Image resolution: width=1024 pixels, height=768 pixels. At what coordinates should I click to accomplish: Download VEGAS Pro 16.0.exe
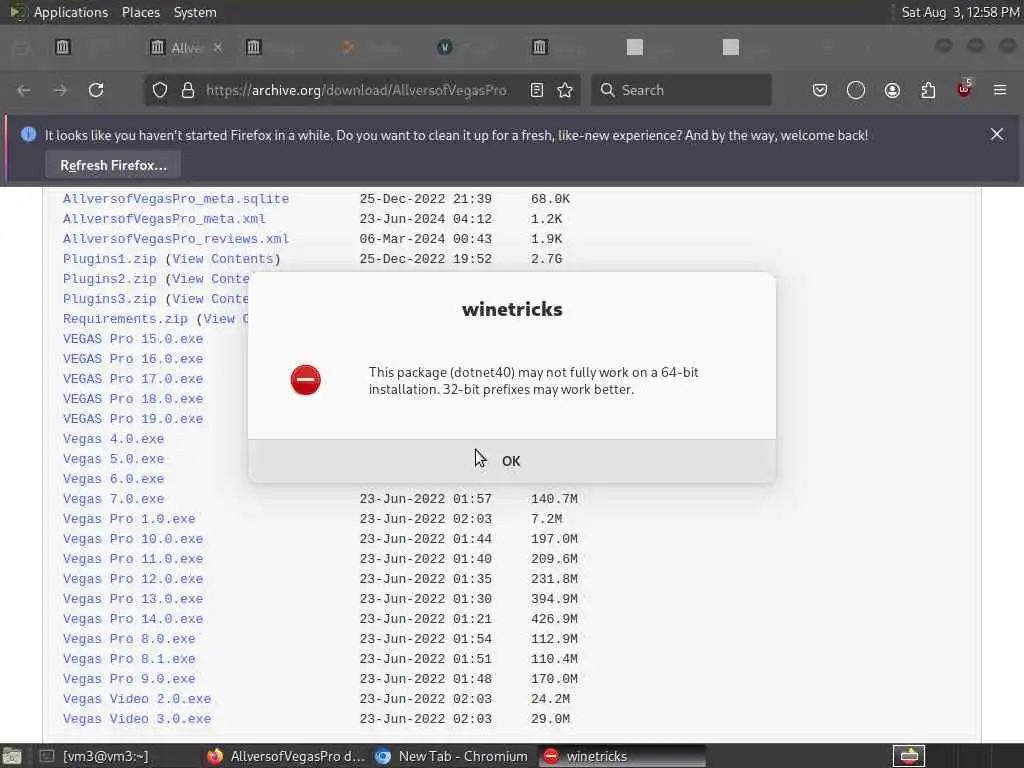pos(133,359)
